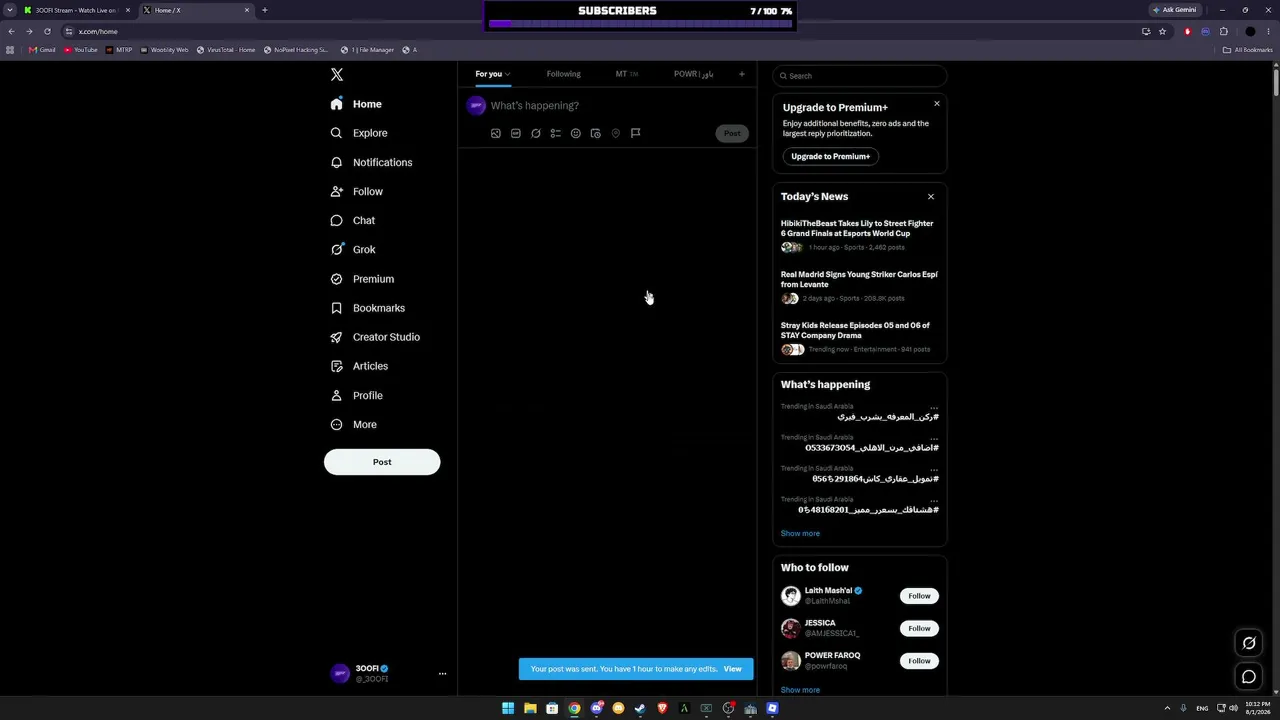Switch to the MT timeline tab

(627, 74)
